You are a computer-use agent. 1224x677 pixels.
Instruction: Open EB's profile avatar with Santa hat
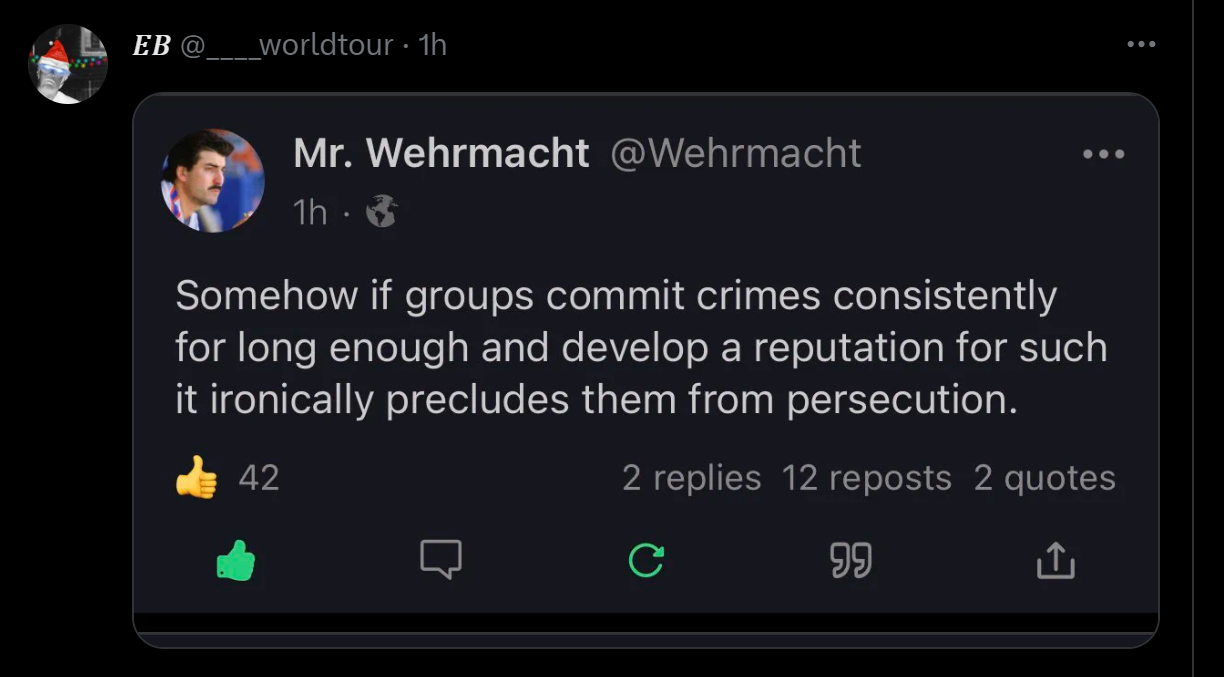(67, 64)
